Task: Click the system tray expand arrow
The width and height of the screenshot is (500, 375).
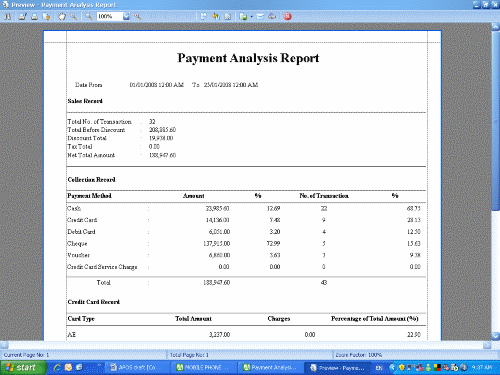Action: 393,368
